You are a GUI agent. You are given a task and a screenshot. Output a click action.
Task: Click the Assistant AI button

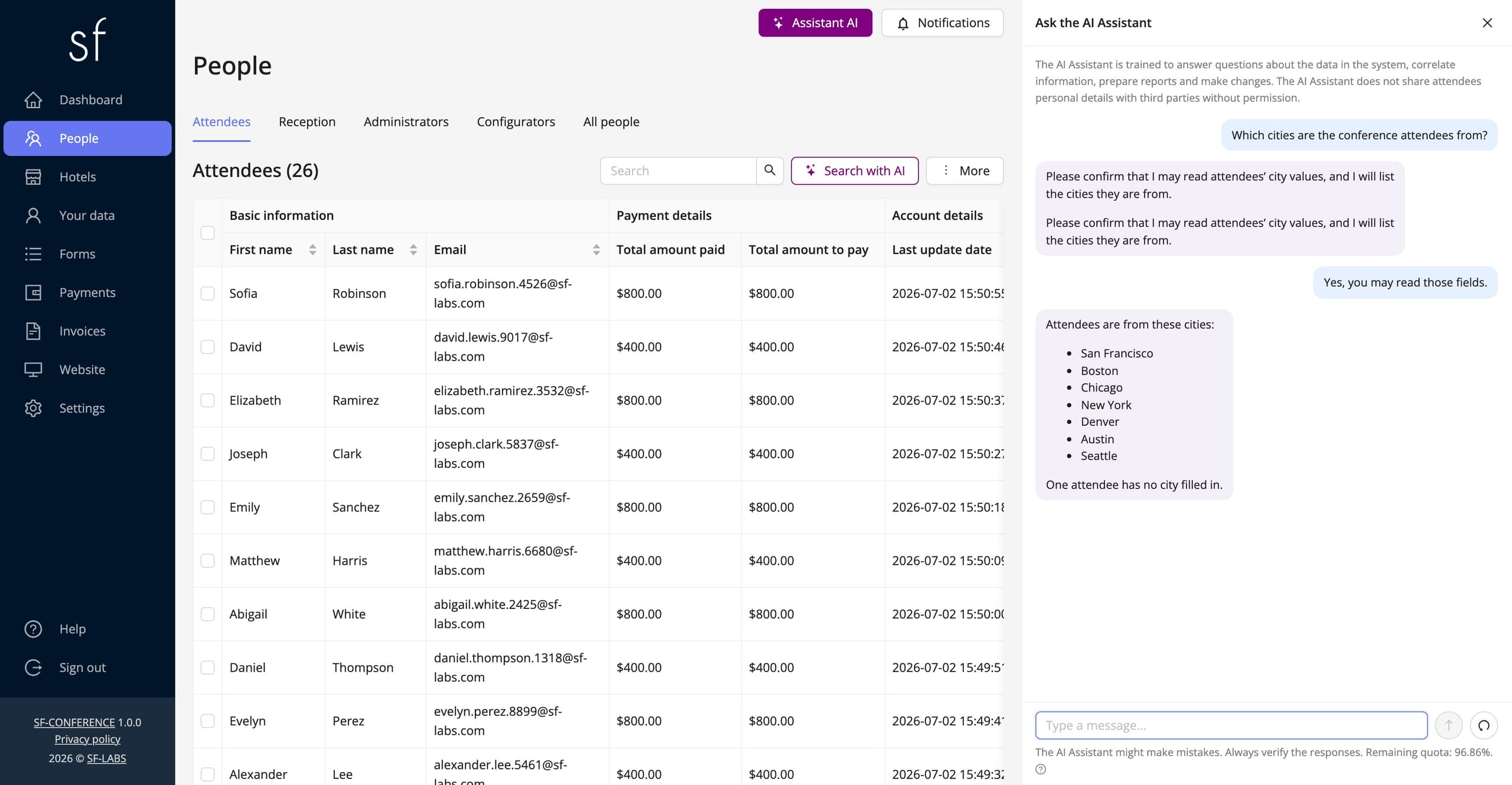tap(815, 23)
